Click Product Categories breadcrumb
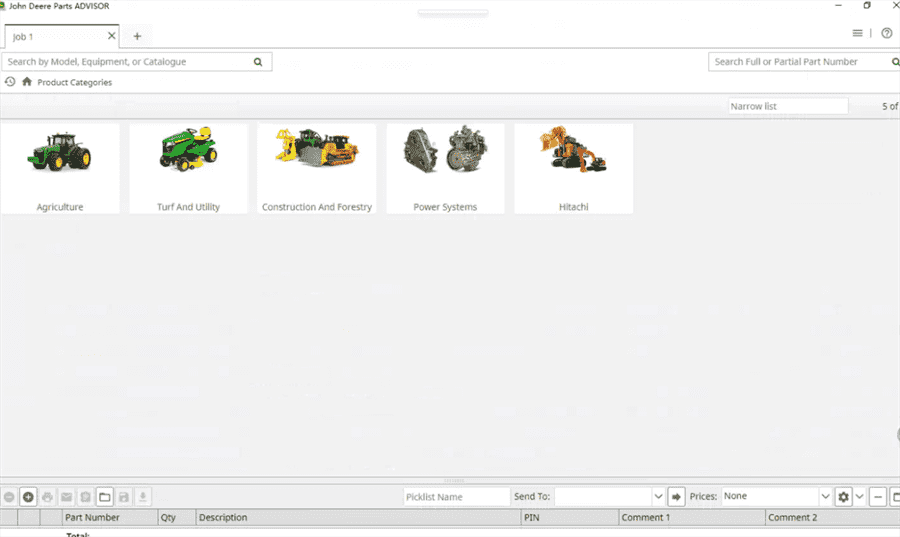The image size is (900, 537). [75, 83]
